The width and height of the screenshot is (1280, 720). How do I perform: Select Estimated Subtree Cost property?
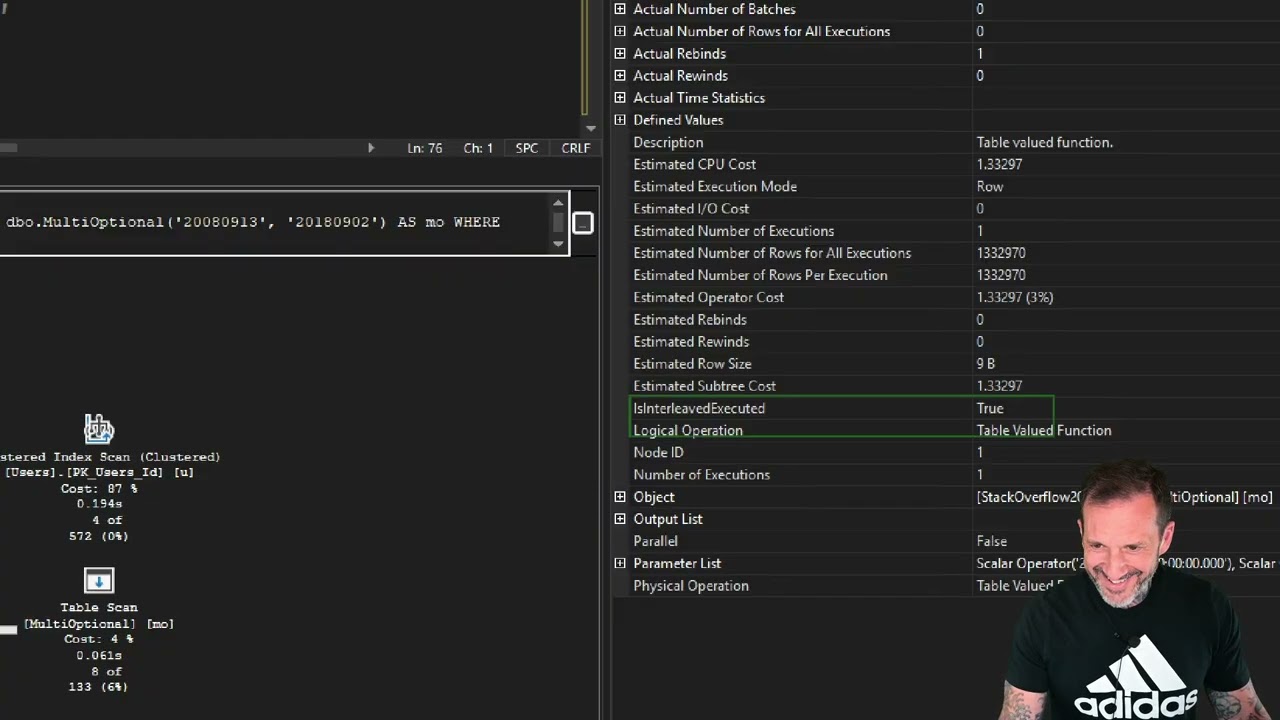point(704,386)
